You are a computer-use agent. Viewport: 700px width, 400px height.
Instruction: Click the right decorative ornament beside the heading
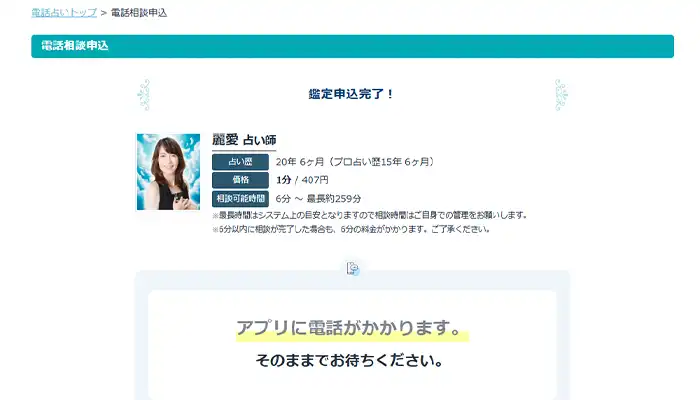click(x=561, y=94)
